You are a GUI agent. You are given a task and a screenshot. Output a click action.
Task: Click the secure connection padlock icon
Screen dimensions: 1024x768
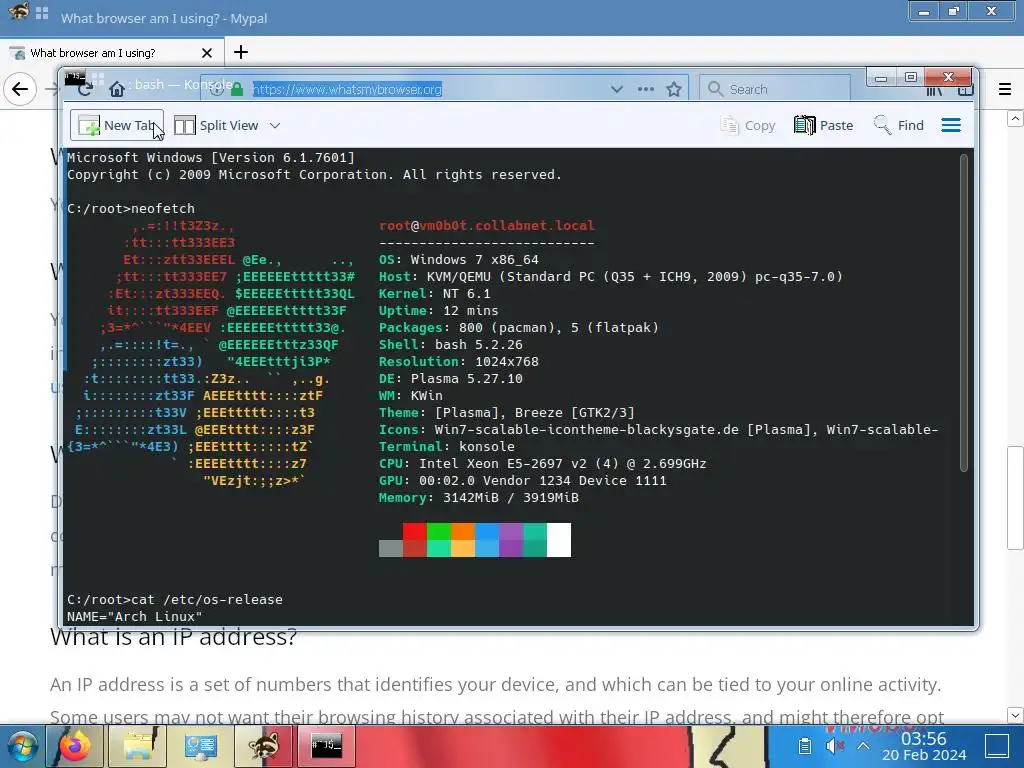click(x=237, y=89)
